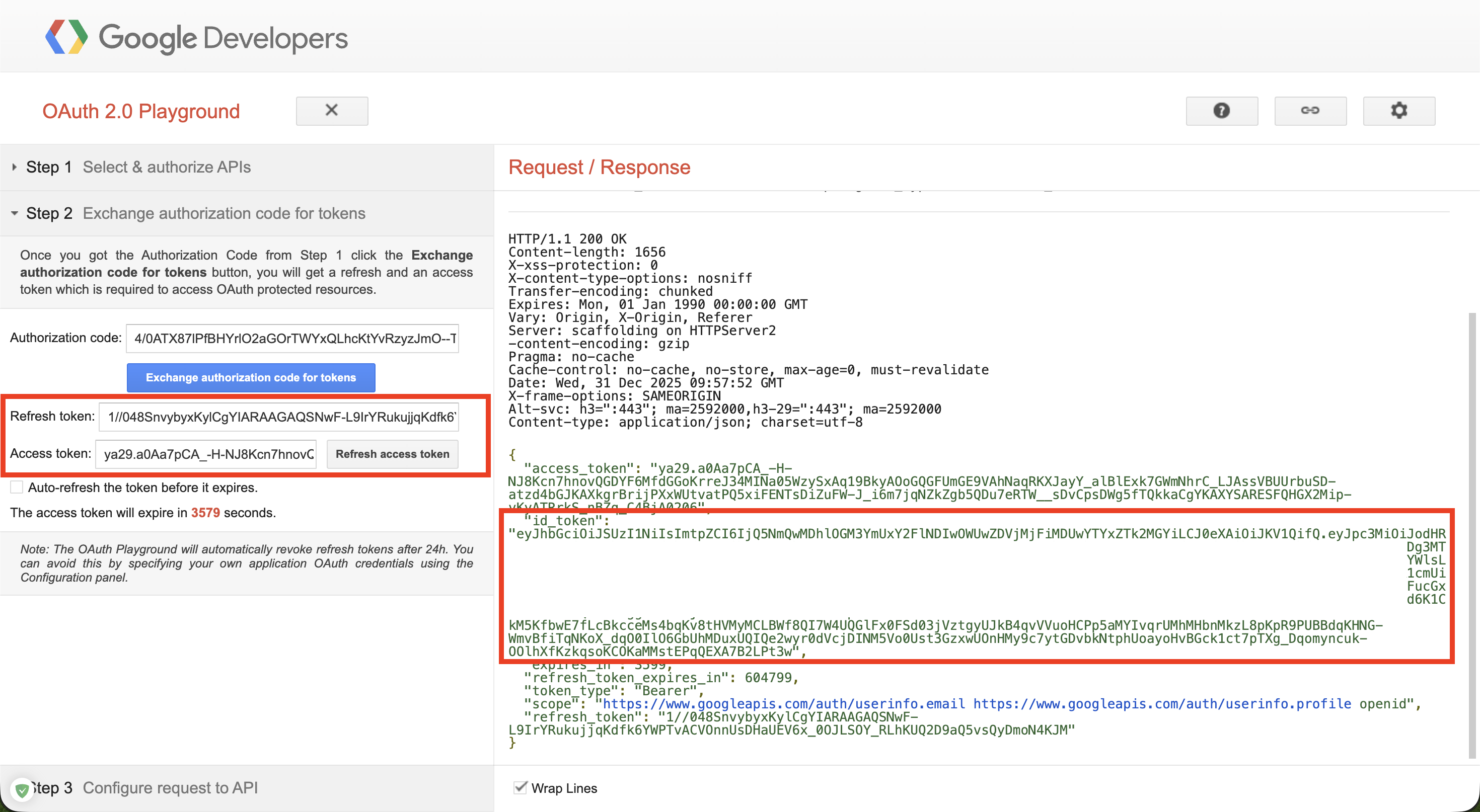Click the share link icon in the toolbar
This screenshot has height=812, width=1480.
coord(1310,111)
